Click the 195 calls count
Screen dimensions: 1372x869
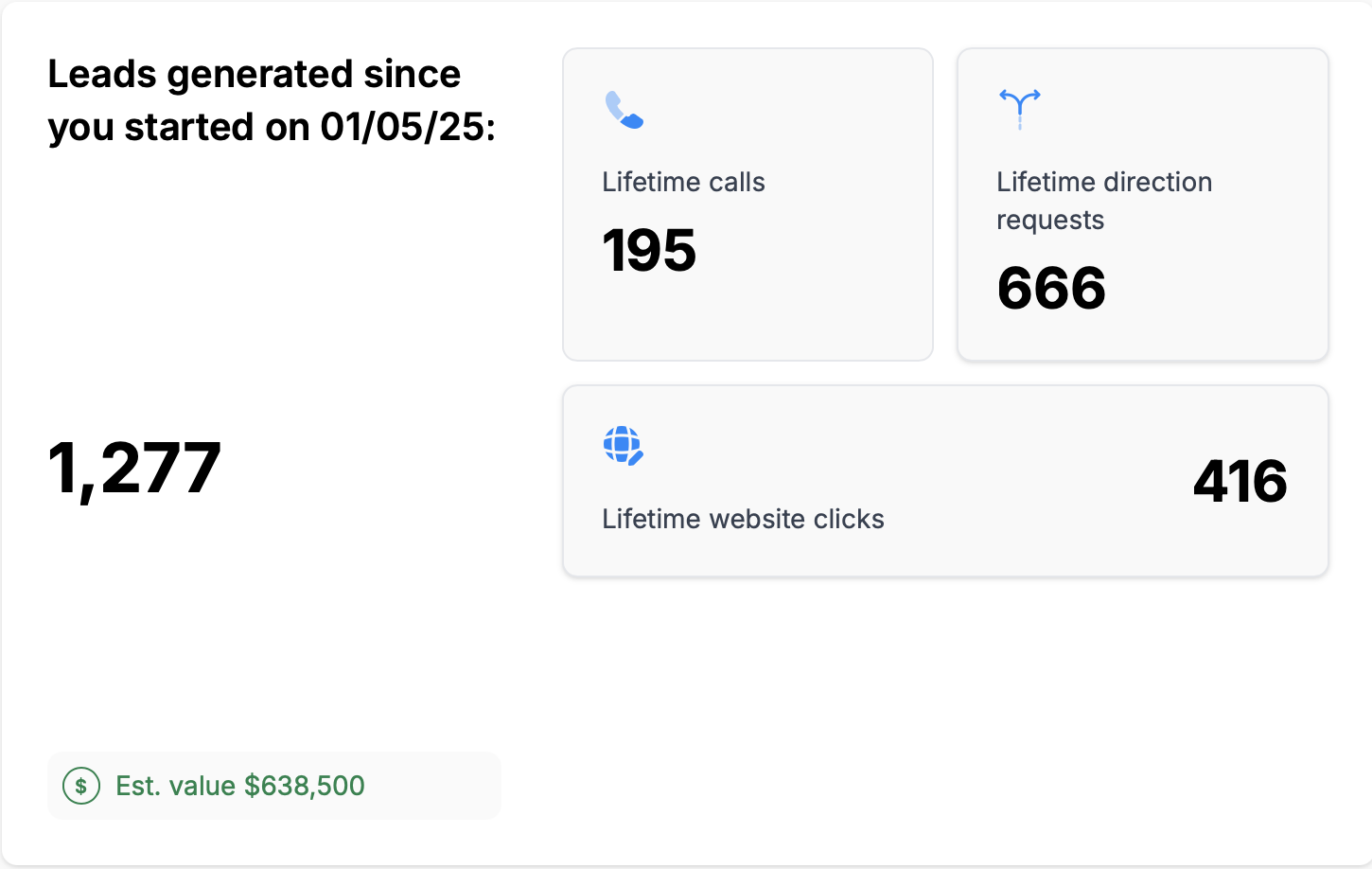point(649,251)
